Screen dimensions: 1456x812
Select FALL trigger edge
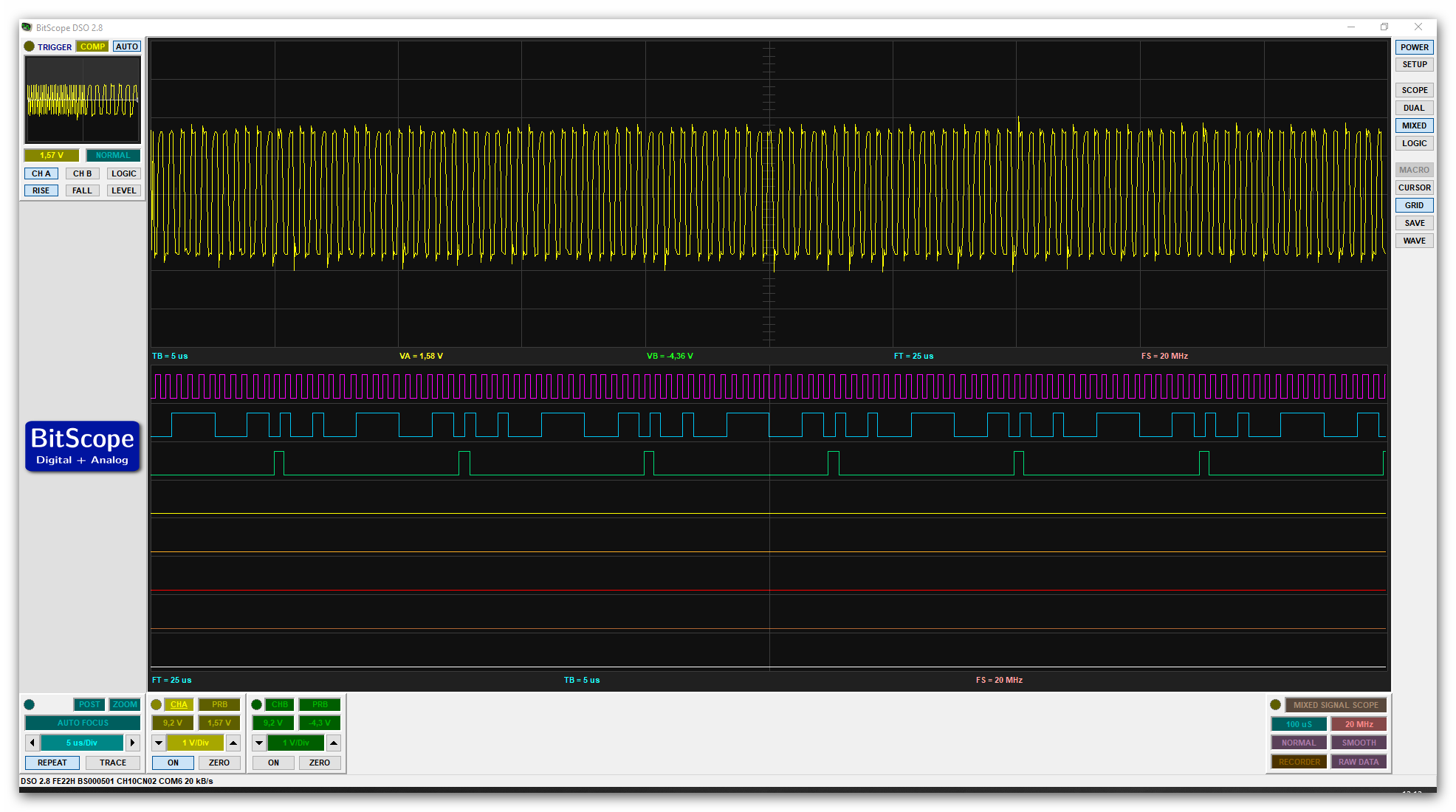[x=83, y=190]
